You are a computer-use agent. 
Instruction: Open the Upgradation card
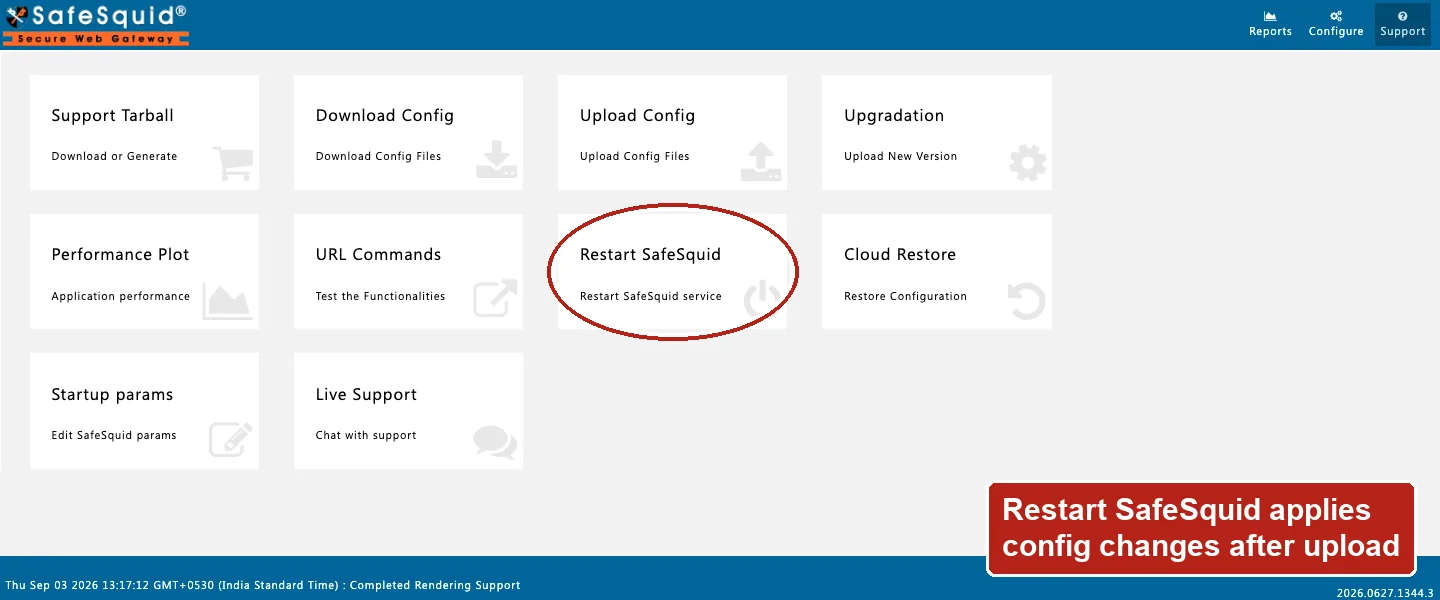(x=937, y=132)
